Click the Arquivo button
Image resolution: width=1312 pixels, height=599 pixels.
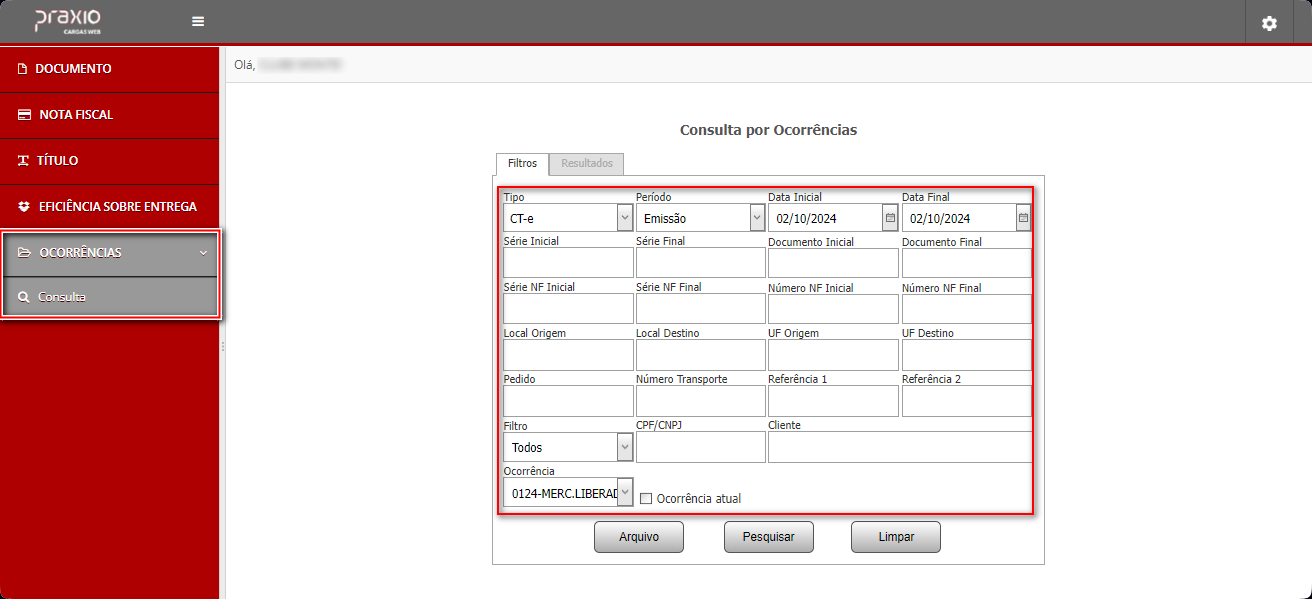639,537
